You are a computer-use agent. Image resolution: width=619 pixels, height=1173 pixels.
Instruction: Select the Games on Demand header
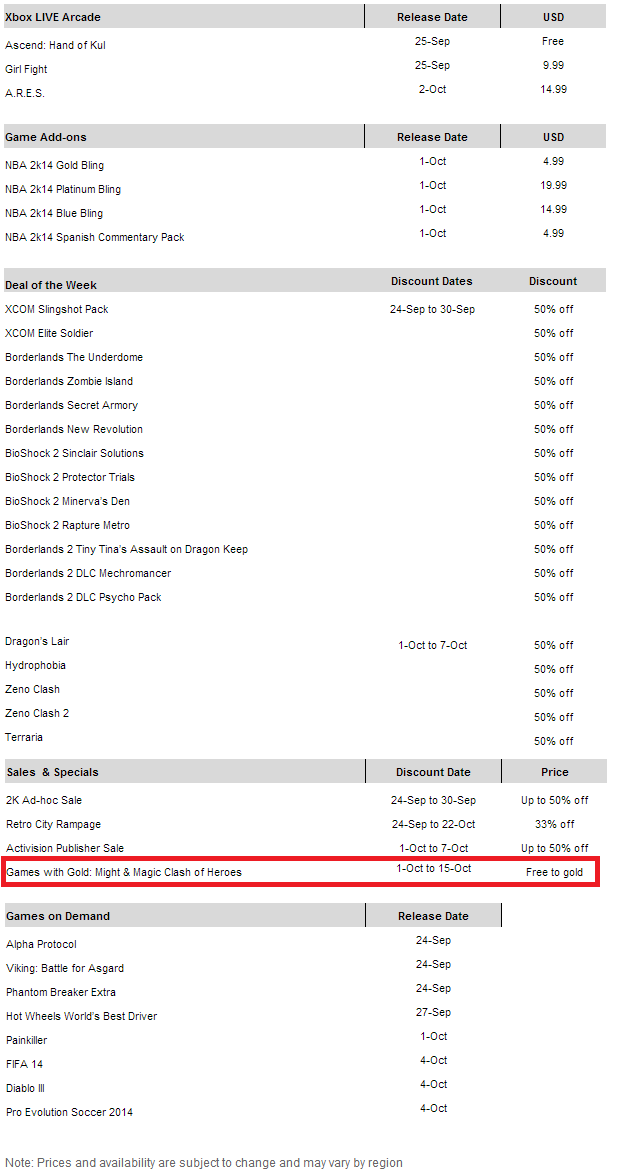pos(58,916)
